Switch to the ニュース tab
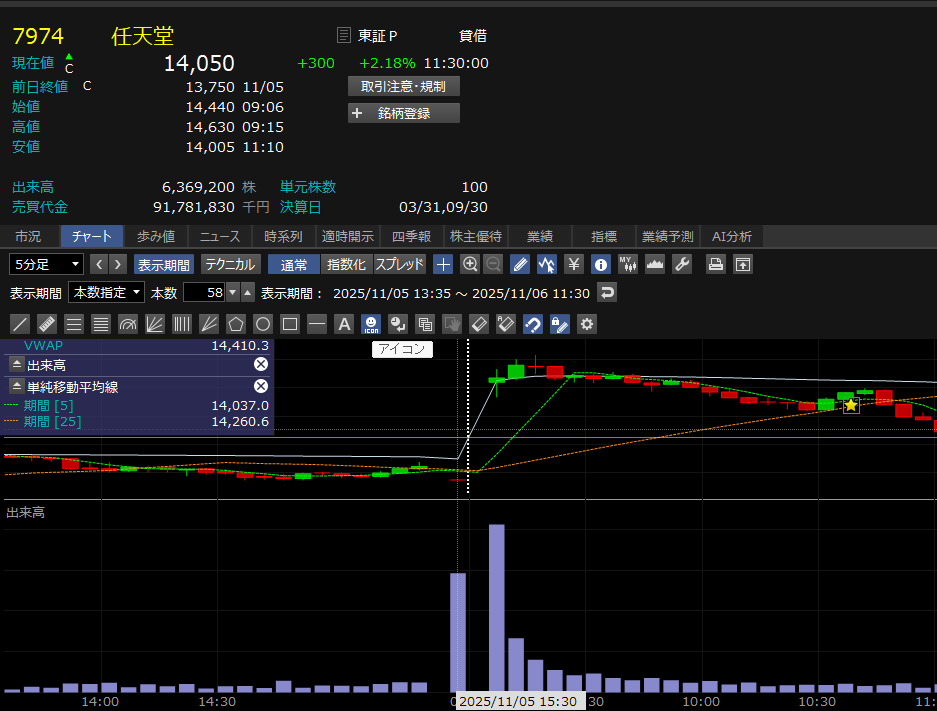937x711 pixels. coord(220,236)
